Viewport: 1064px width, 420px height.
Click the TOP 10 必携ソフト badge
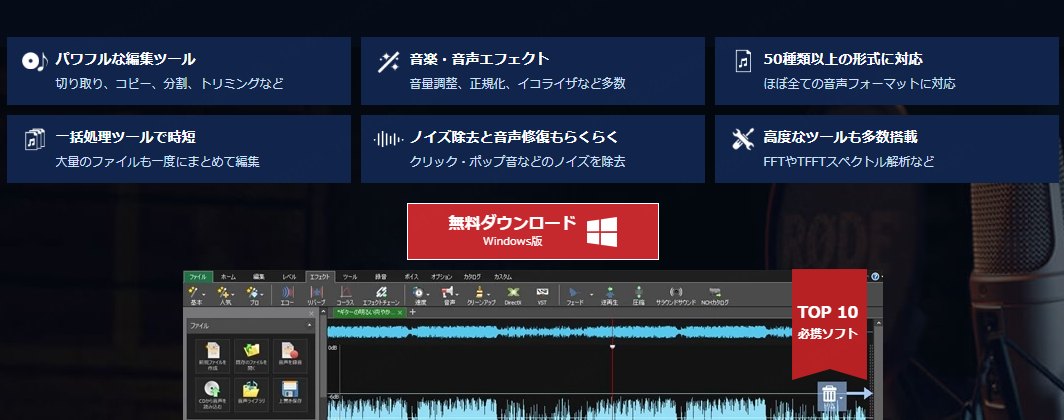[x=829, y=322]
